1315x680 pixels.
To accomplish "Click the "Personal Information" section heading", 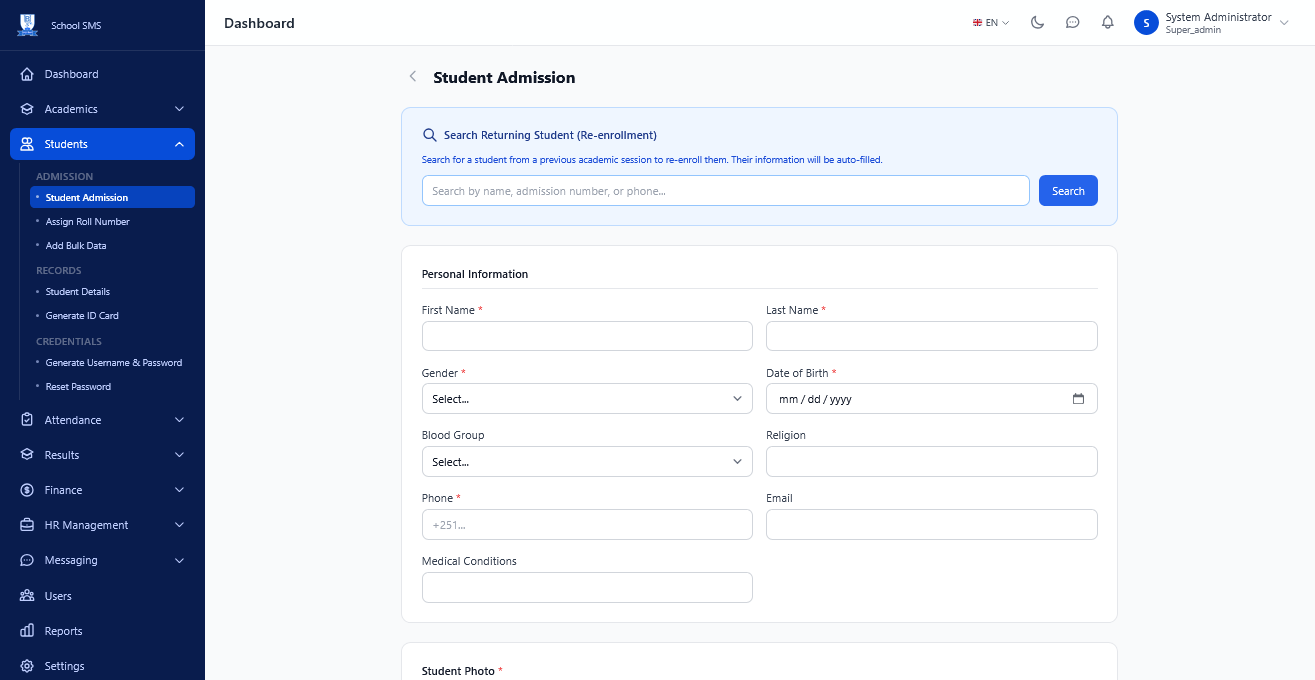I will point(475,274).
